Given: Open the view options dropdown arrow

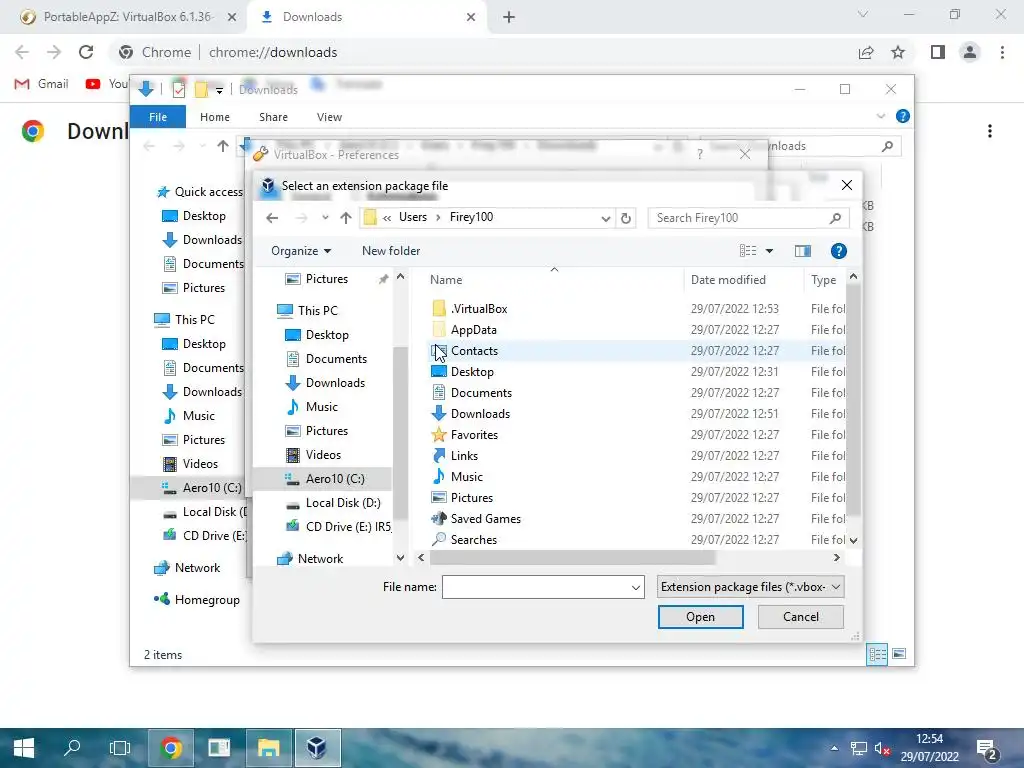Looking at the screenshot, I should tap(769, 251).
